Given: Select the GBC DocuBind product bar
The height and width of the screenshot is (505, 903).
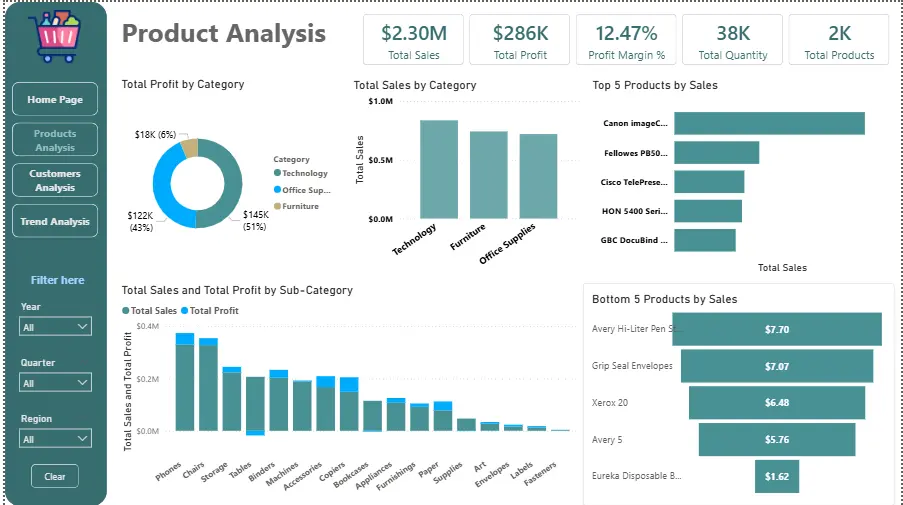Looking at the screenshot, I should tap(705, 240).
